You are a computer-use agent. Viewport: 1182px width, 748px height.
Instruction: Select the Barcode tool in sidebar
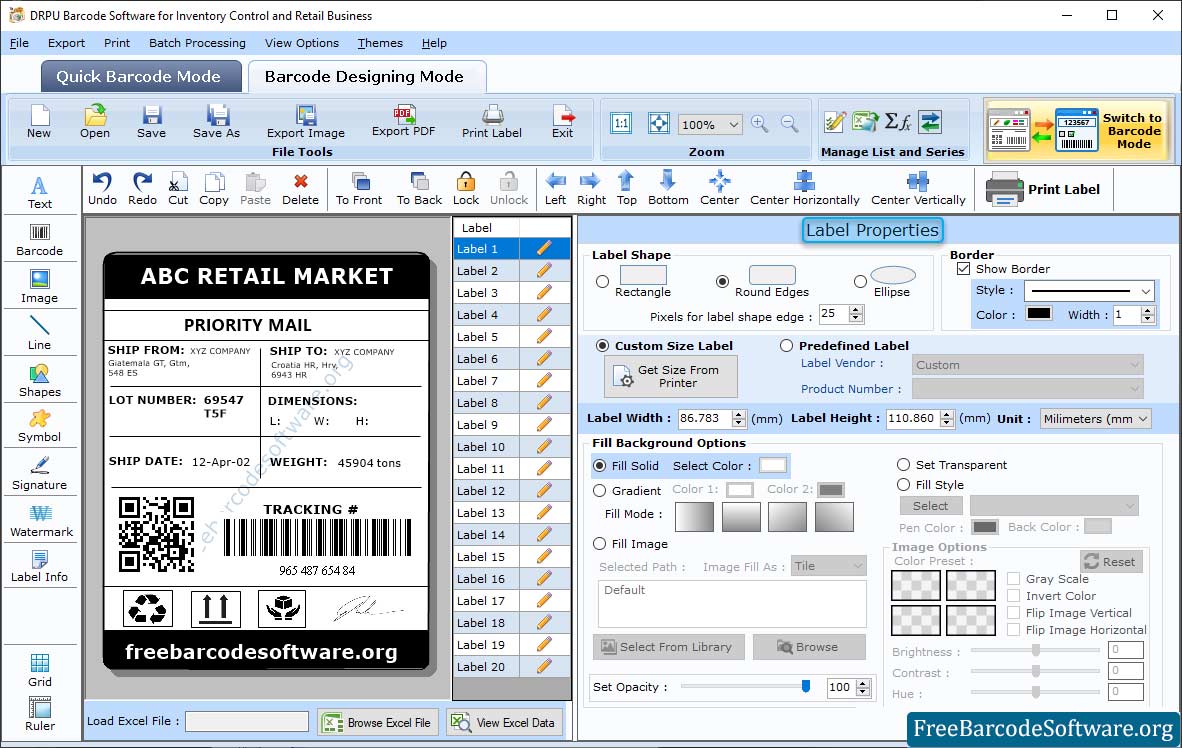[x=39, y=240]
